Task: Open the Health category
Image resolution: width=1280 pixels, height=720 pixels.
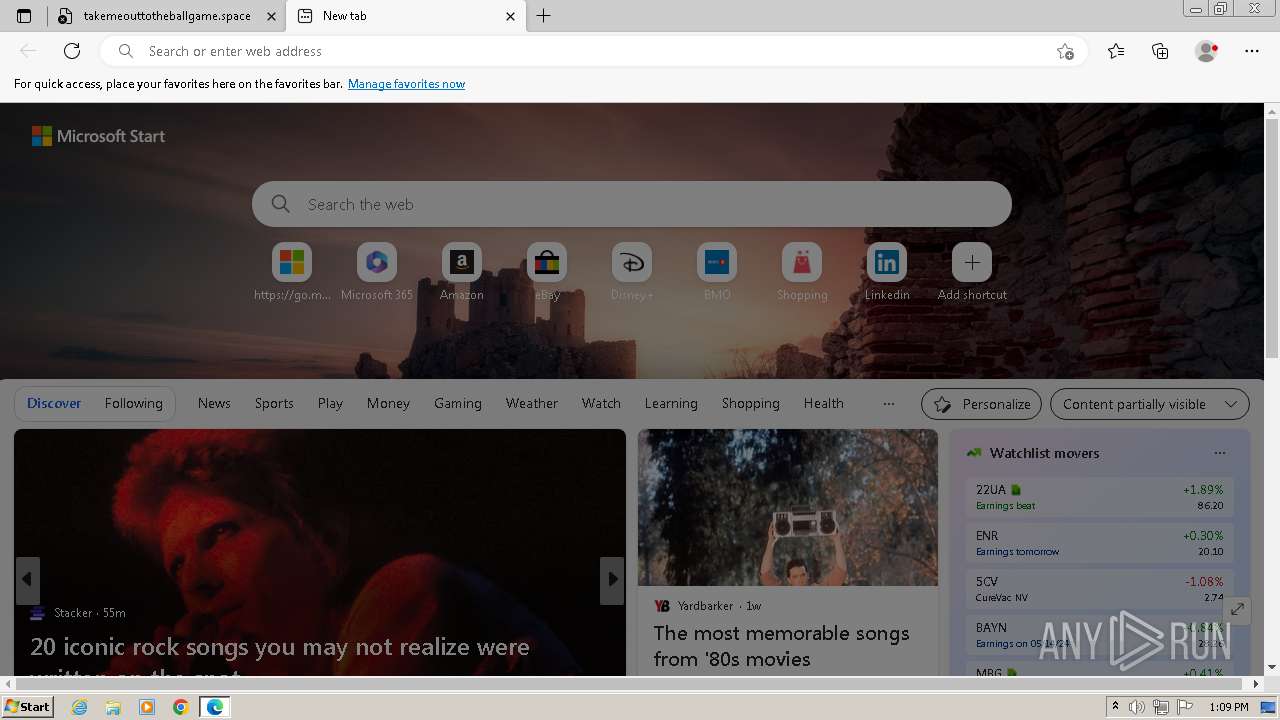Action: [823, 403]
